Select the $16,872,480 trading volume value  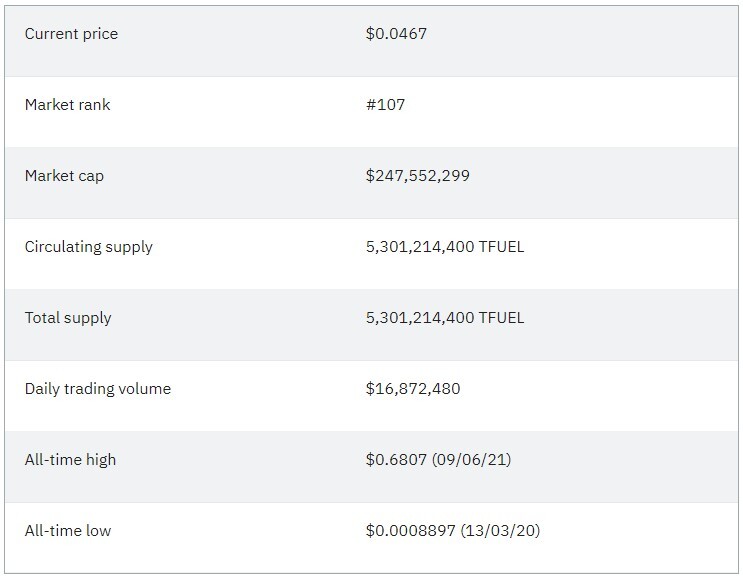click(413, 389)
